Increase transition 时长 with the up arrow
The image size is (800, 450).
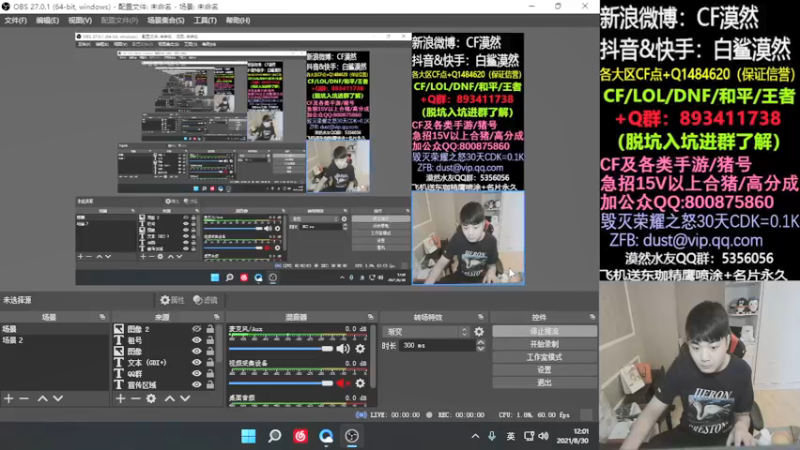pos(481,342)
